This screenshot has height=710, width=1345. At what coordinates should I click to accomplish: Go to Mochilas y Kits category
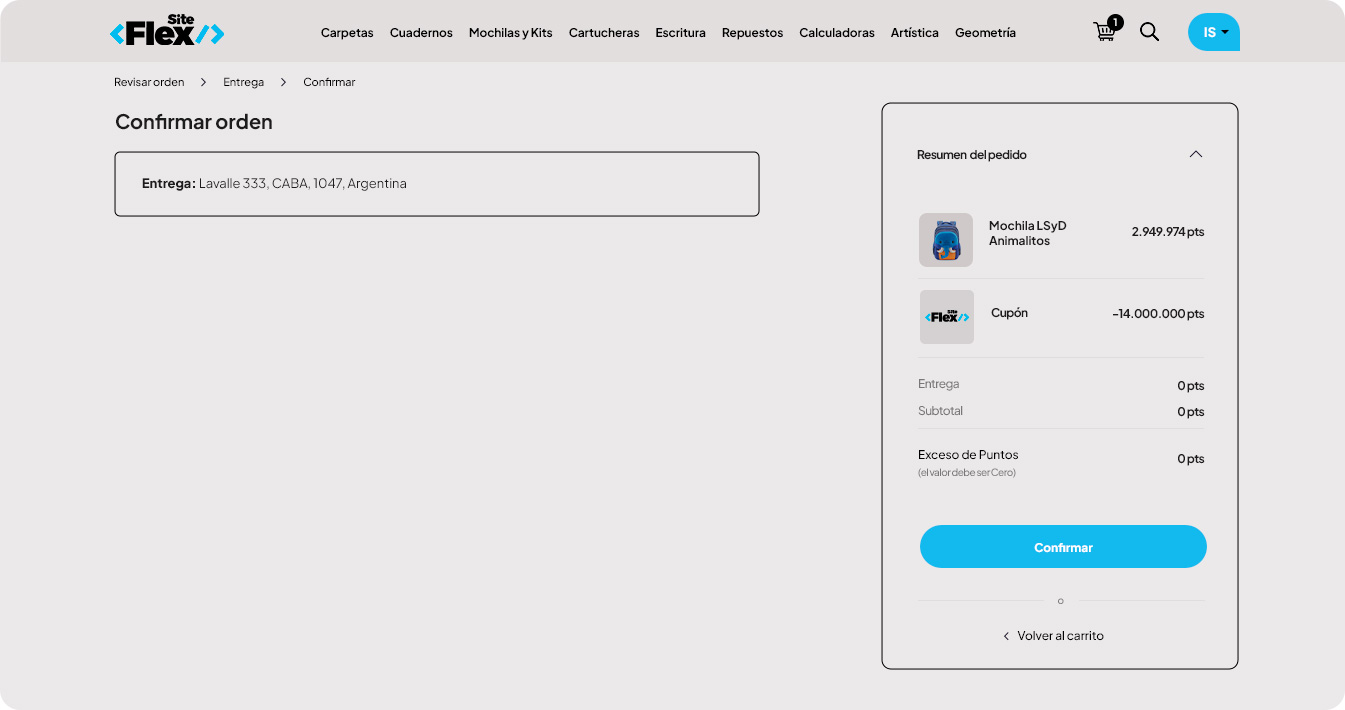[510, 33]
